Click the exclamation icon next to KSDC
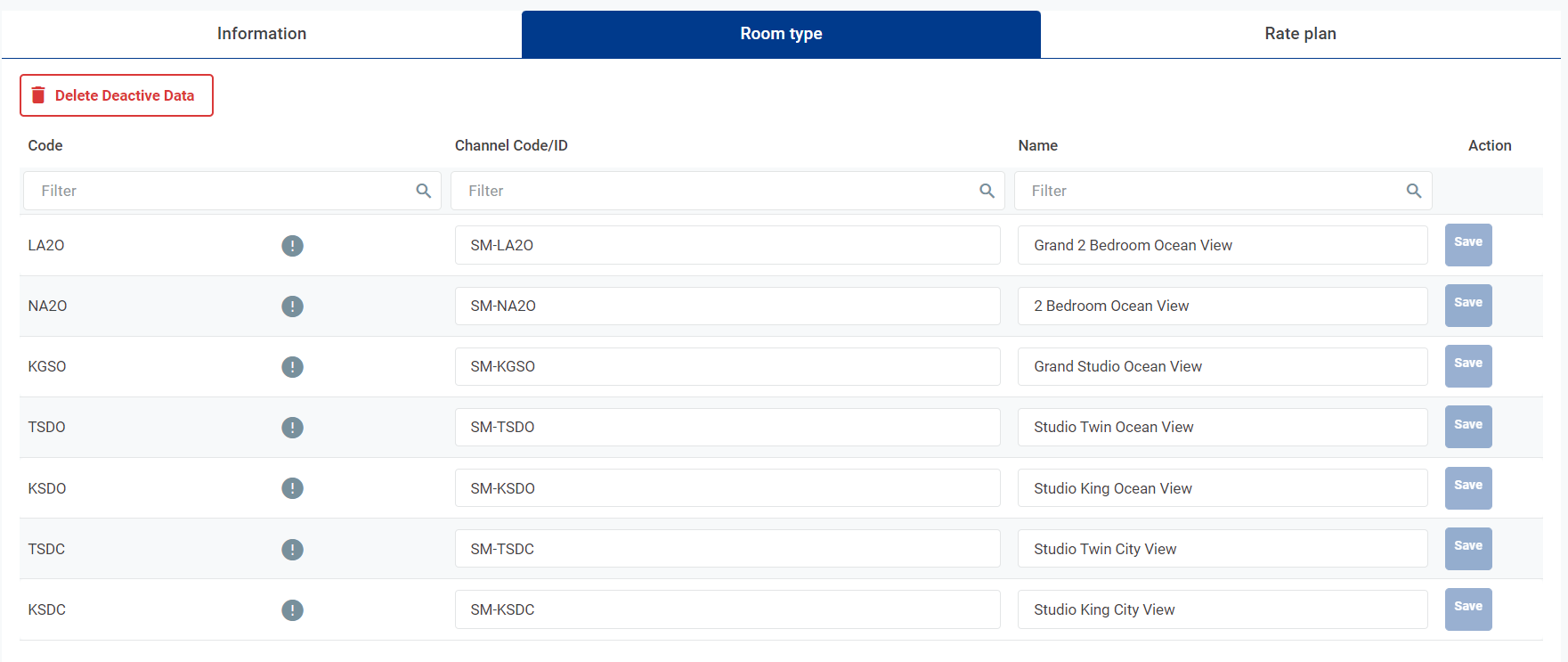The image size is (1568, 662). click(x=292, y=610)
